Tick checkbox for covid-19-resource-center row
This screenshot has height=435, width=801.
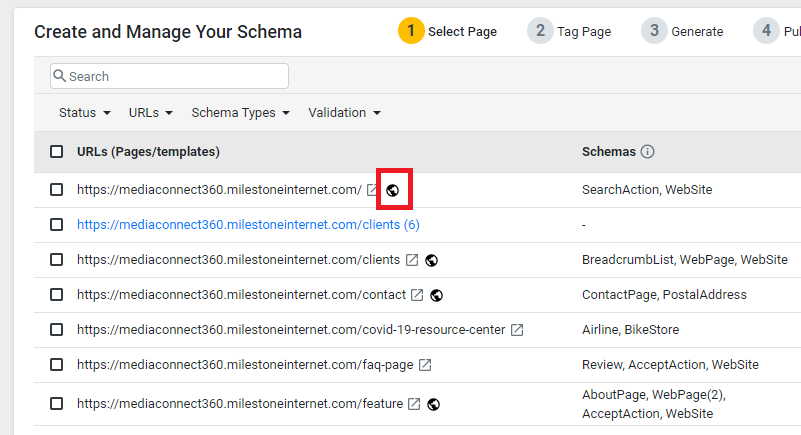coord(57,330)
